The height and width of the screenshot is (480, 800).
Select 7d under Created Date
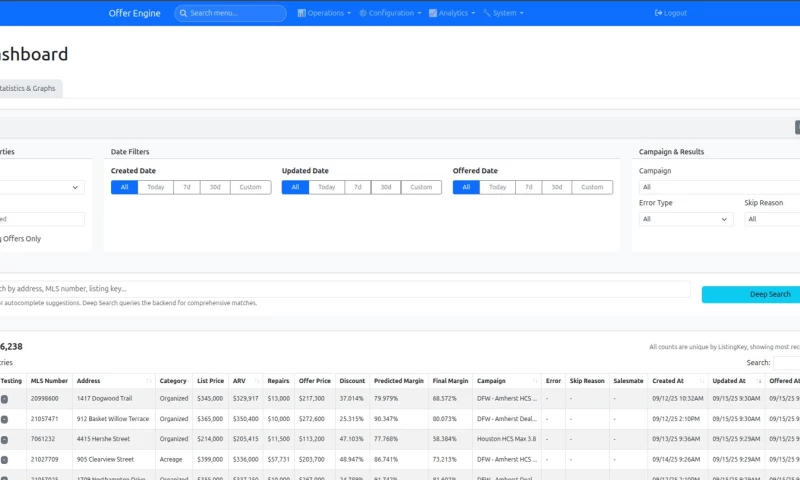pyautogui.click(x=187, y=187)
